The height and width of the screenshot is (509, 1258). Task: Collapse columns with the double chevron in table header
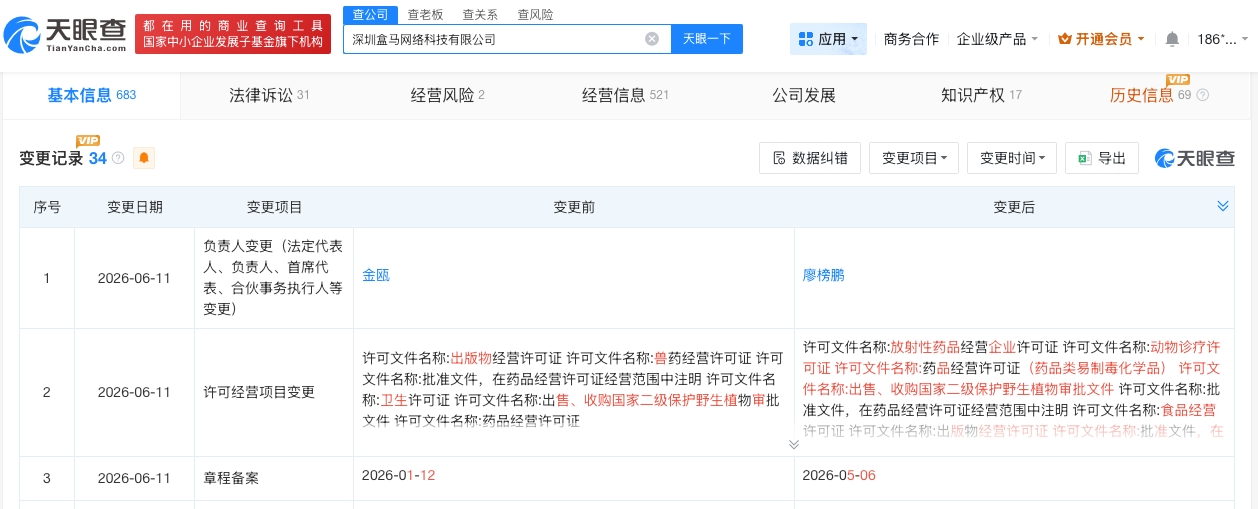point(1222,206)
